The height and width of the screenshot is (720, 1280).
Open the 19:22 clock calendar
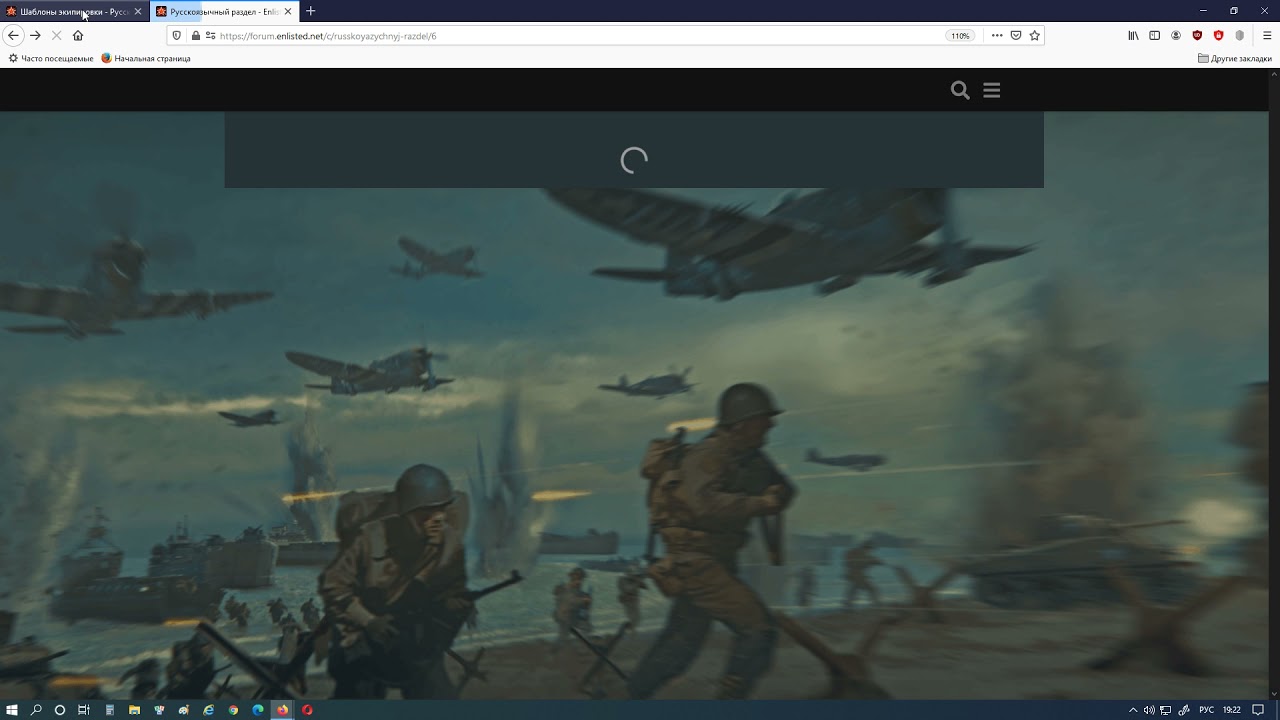[1232, 710]
